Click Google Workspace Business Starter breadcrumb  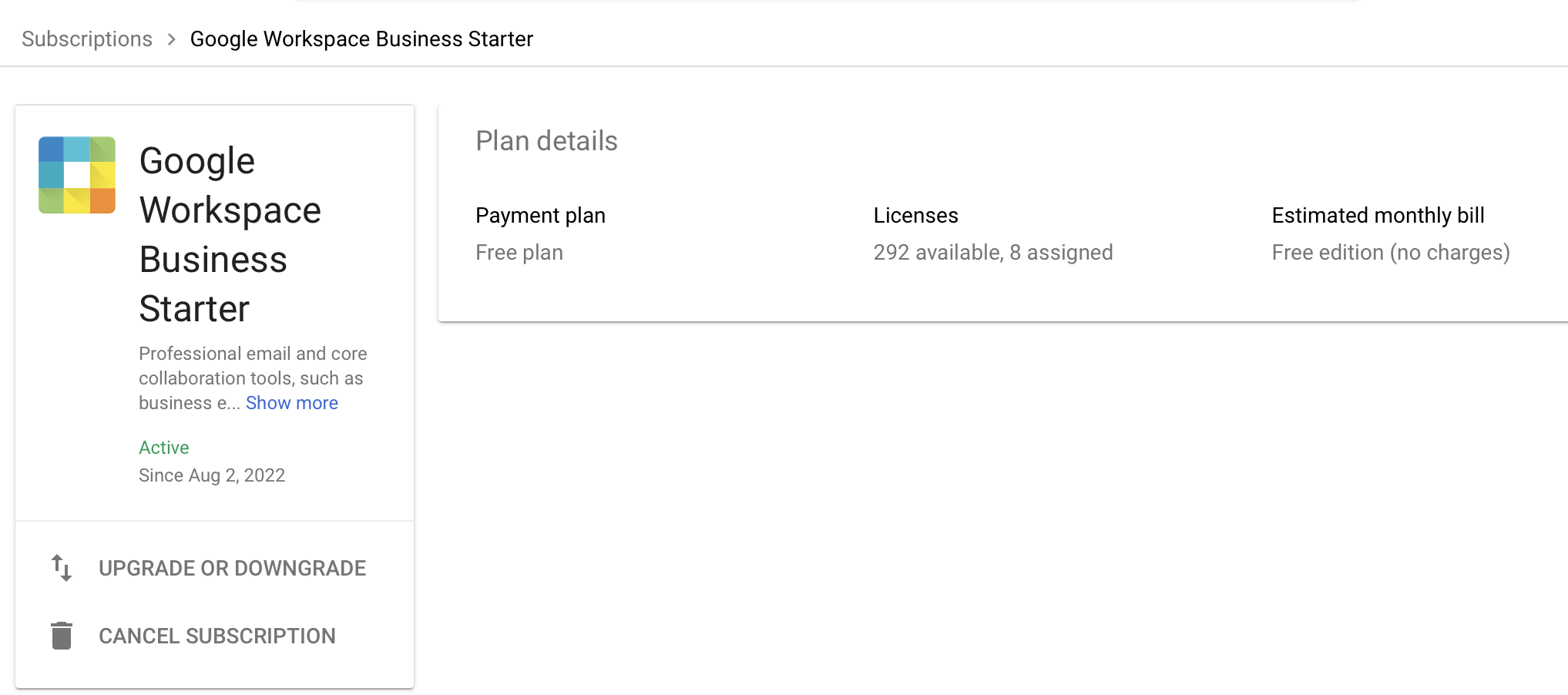pos(361,39)
